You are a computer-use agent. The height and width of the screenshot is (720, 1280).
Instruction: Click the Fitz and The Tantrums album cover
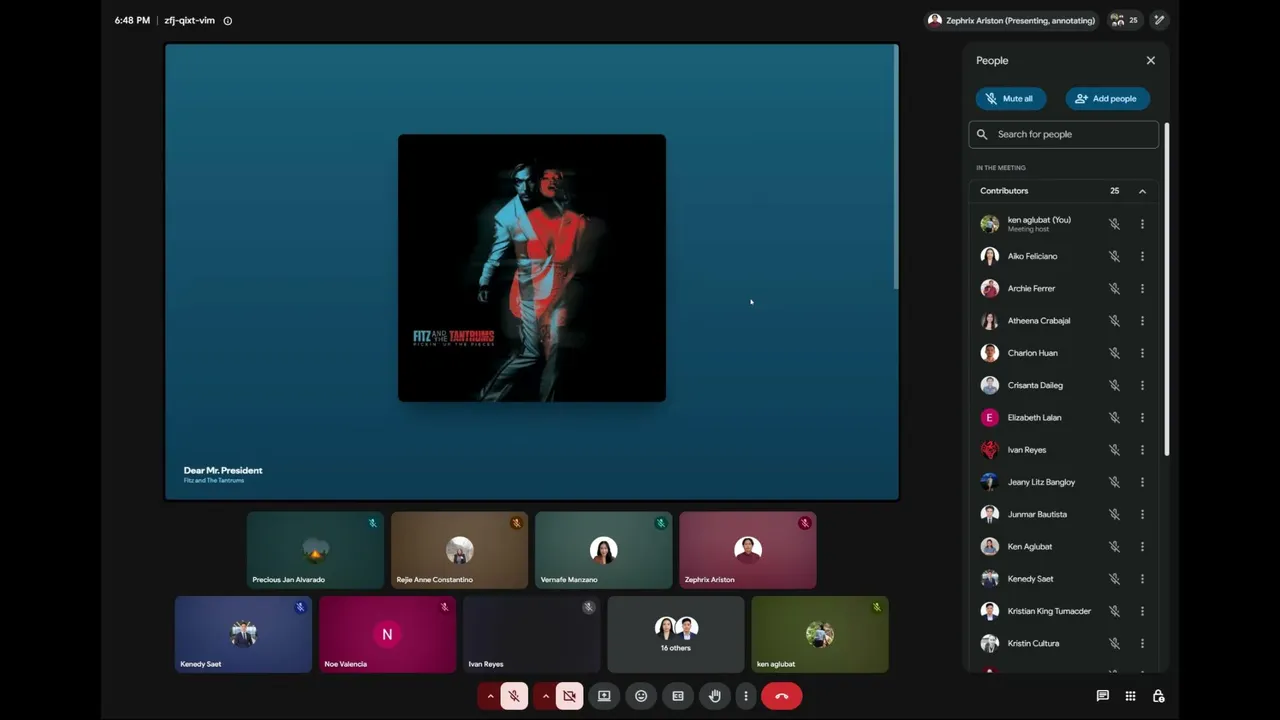pyautogui.click(x=532, y=268)
